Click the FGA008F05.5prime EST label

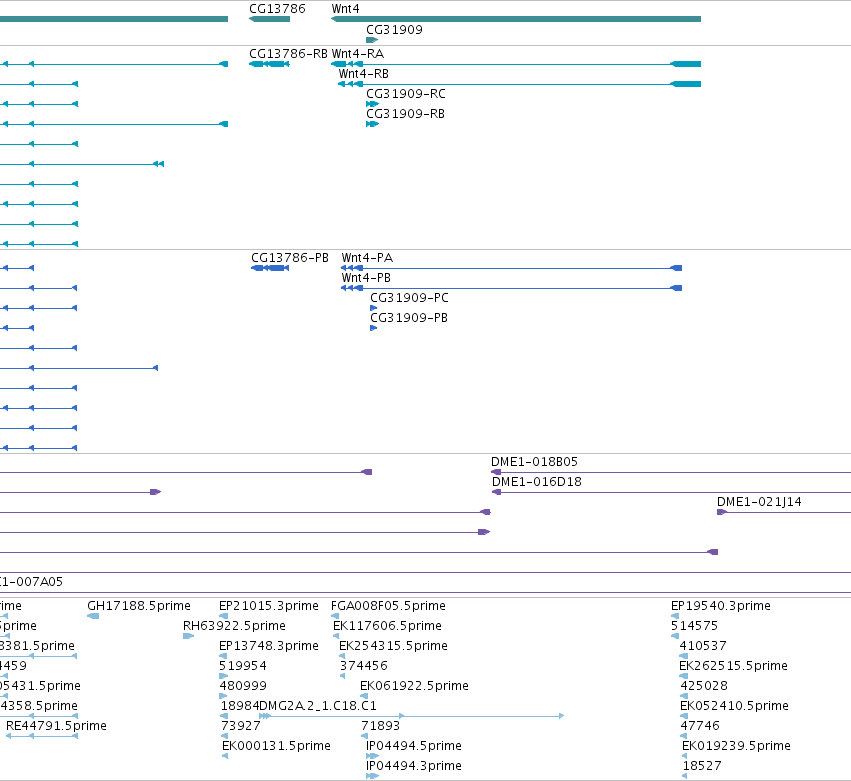pyautogui.click(x=389, y=606)
